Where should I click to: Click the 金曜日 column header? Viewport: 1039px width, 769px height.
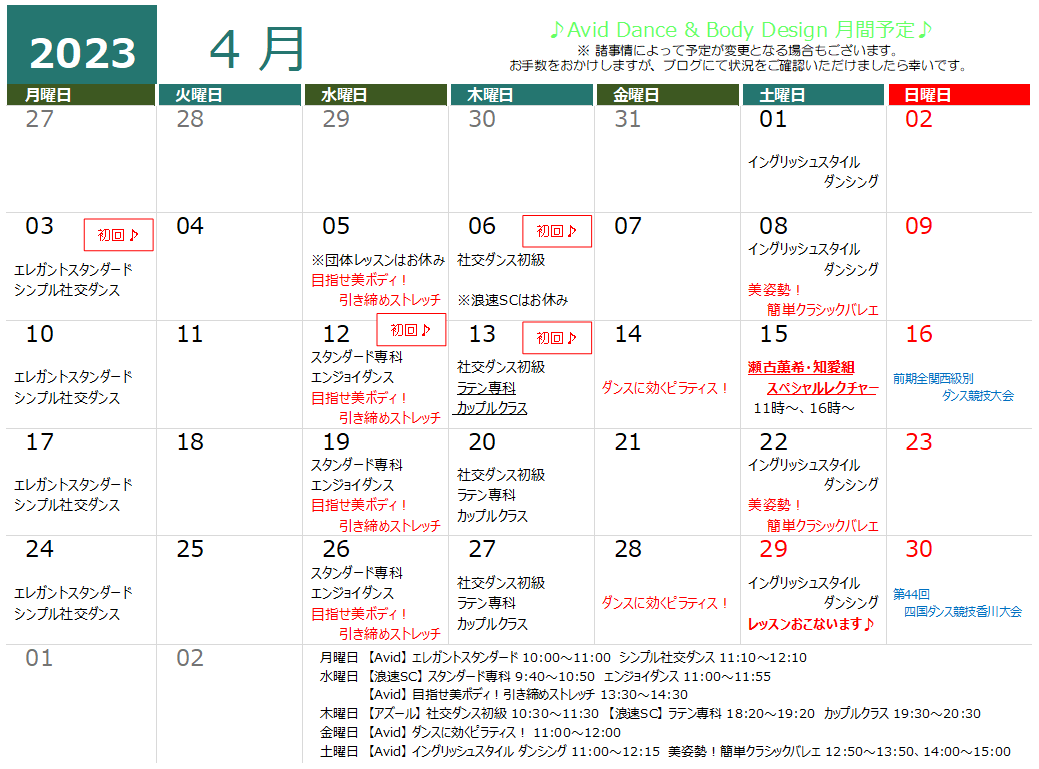coord(667,95)
